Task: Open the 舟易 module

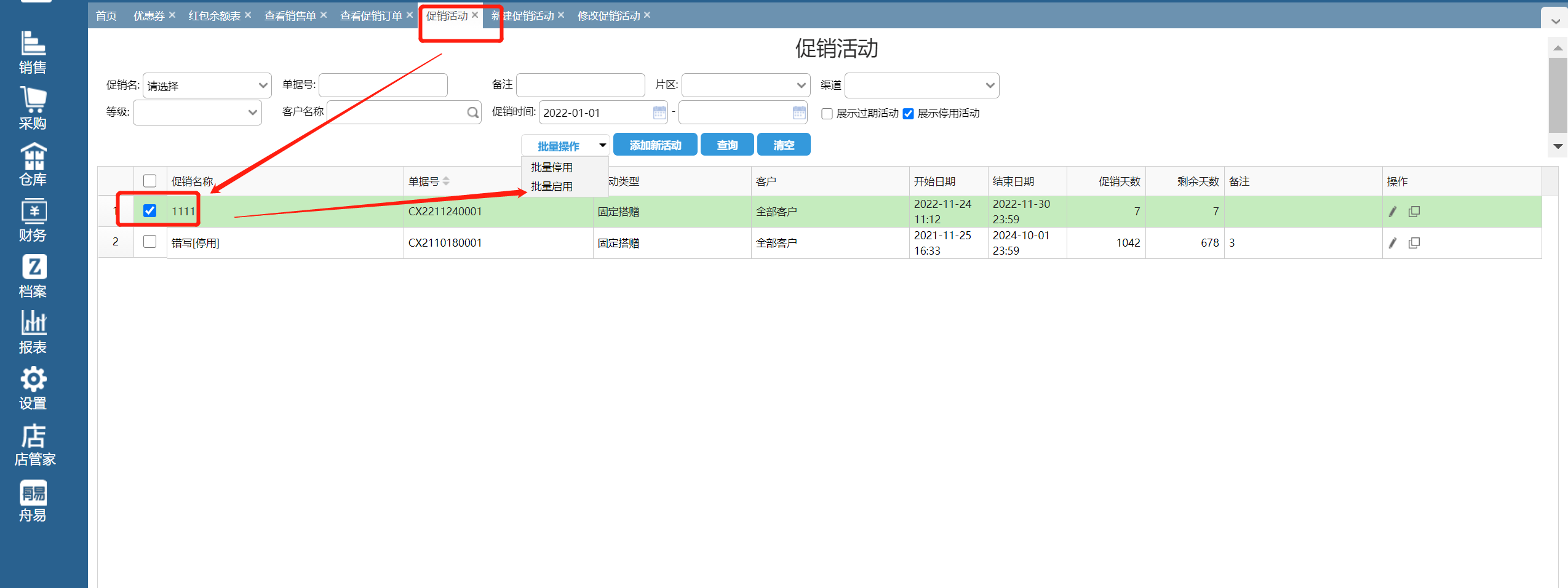Action: [x=33, y=501]
